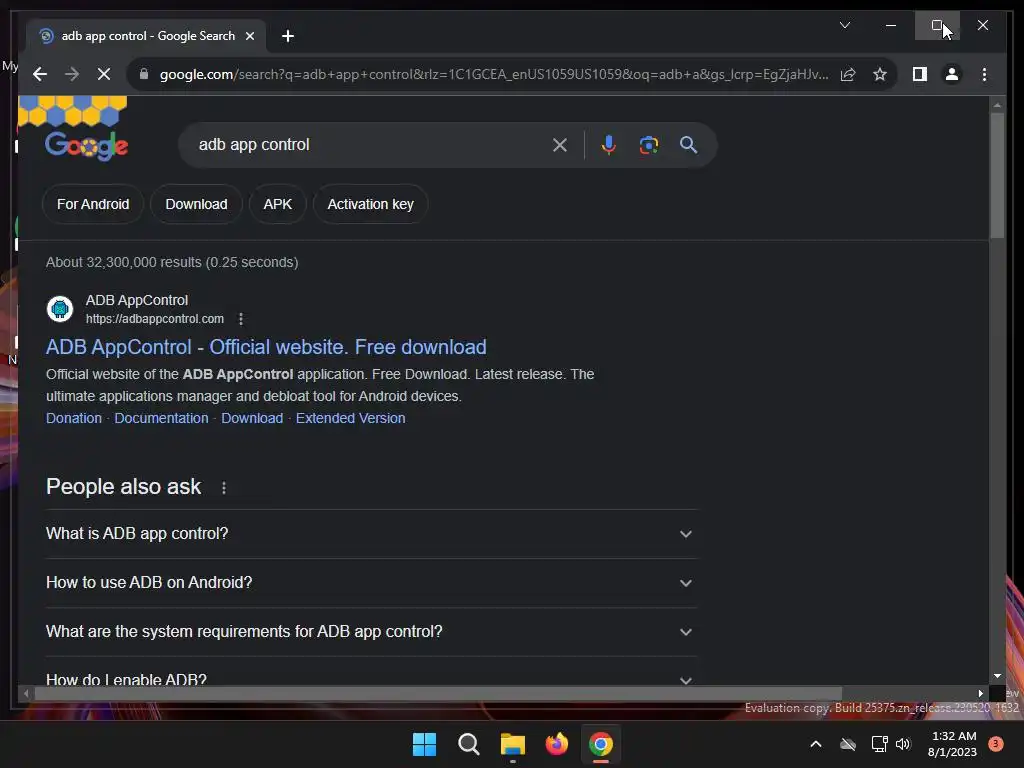
Task: Click the address bar URL
Action: point(494,74)
